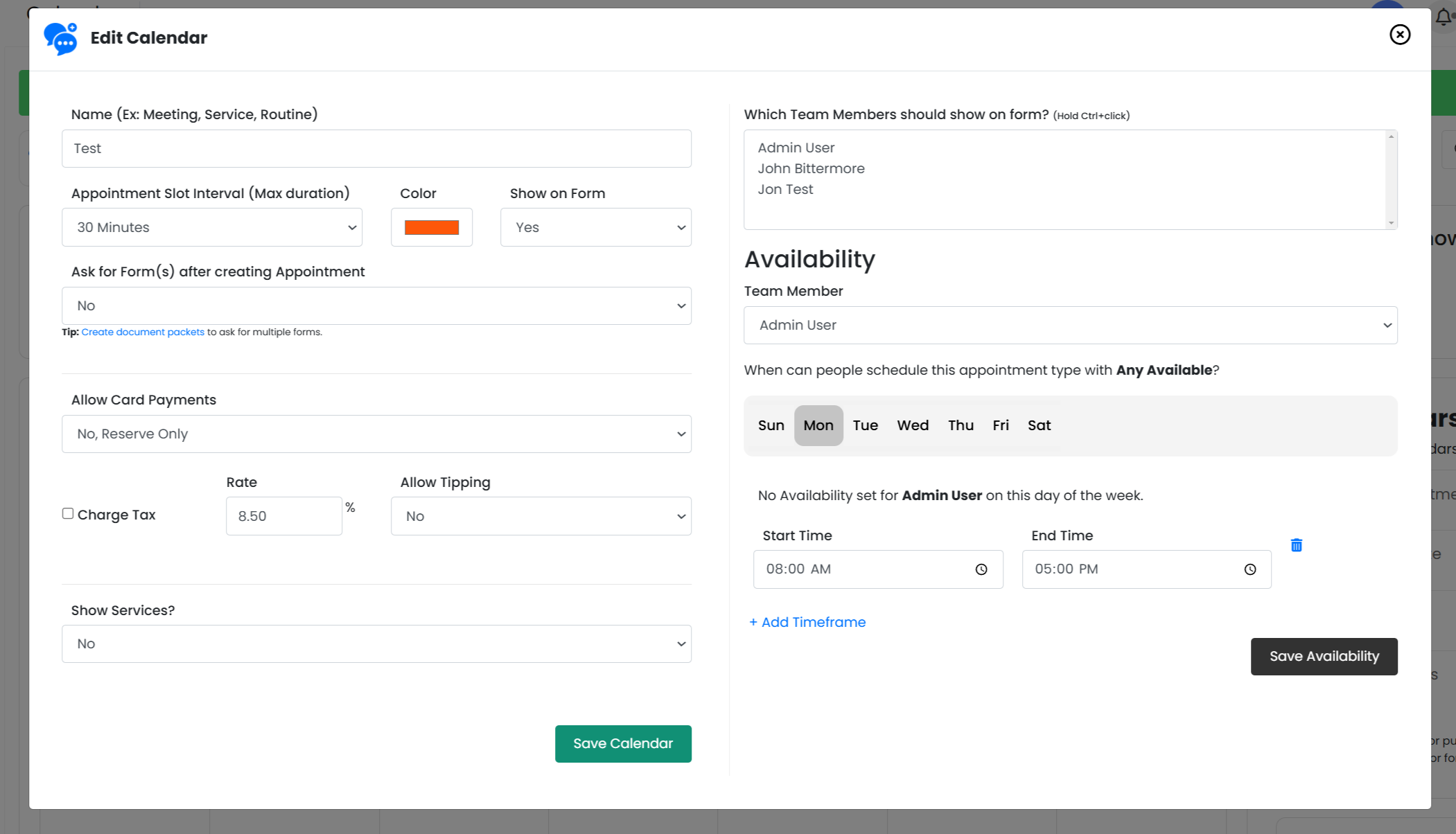This screenshot has height=834, width=1456.
Task: Delete the timeframe with trash icon
Action: pos(1296,545)
